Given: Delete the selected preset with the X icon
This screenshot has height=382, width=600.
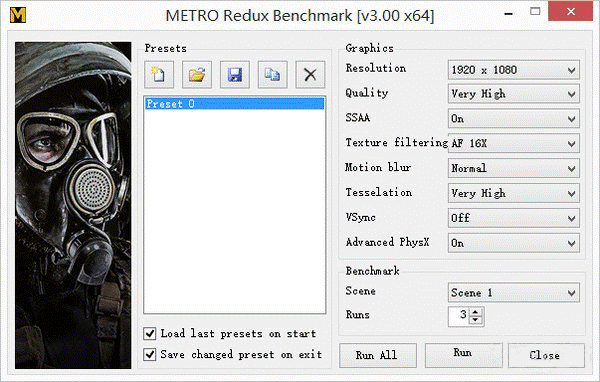Looking at the screenshot, I should click(x=310, y=74).
